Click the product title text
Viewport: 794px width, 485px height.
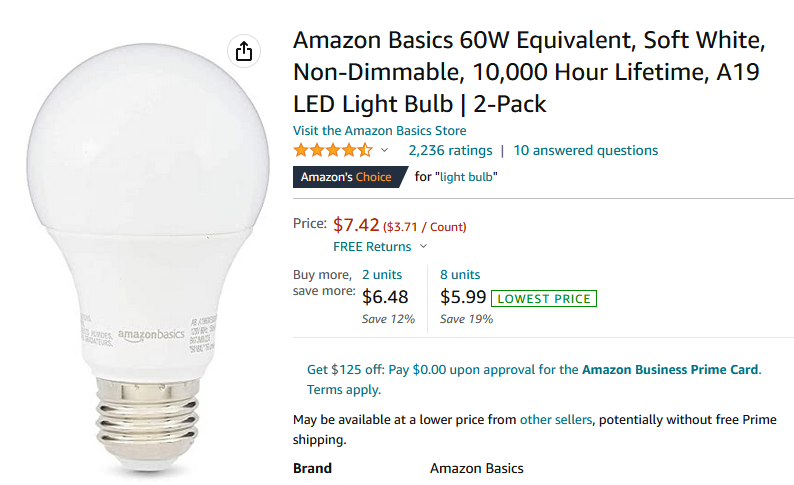[x=530, y=72]
